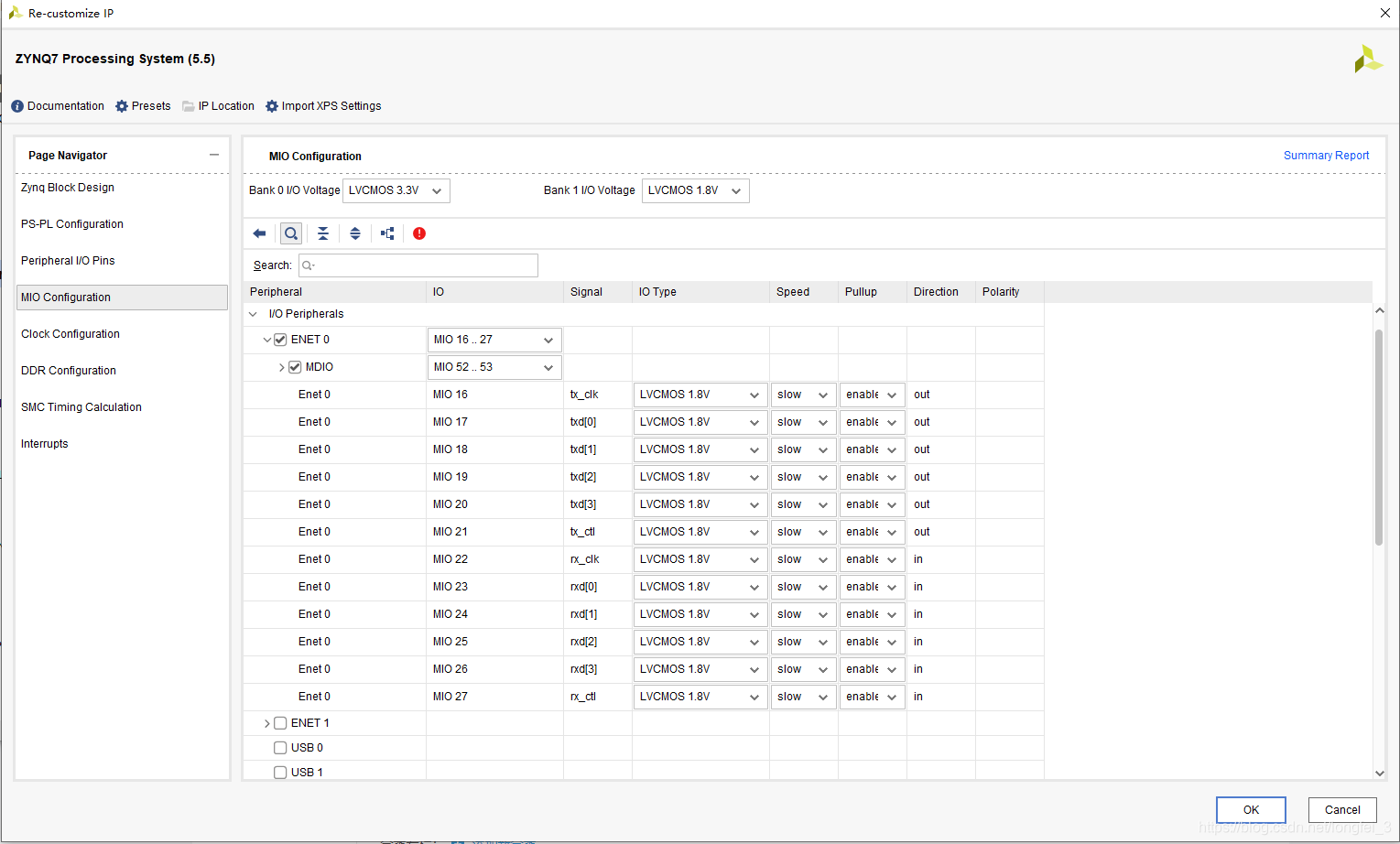Click the back arrow toolbar icon
This screenshot has width=1400, height=844.
259,233
